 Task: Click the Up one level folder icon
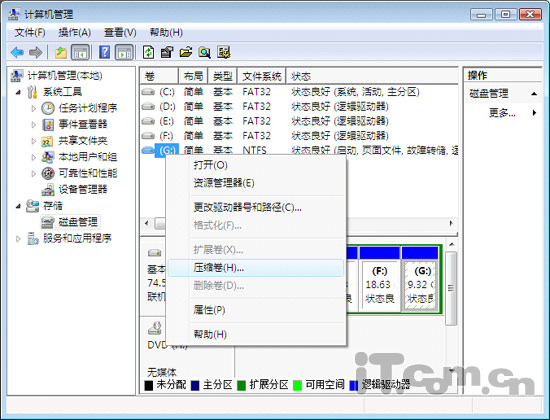coord(61,53)
